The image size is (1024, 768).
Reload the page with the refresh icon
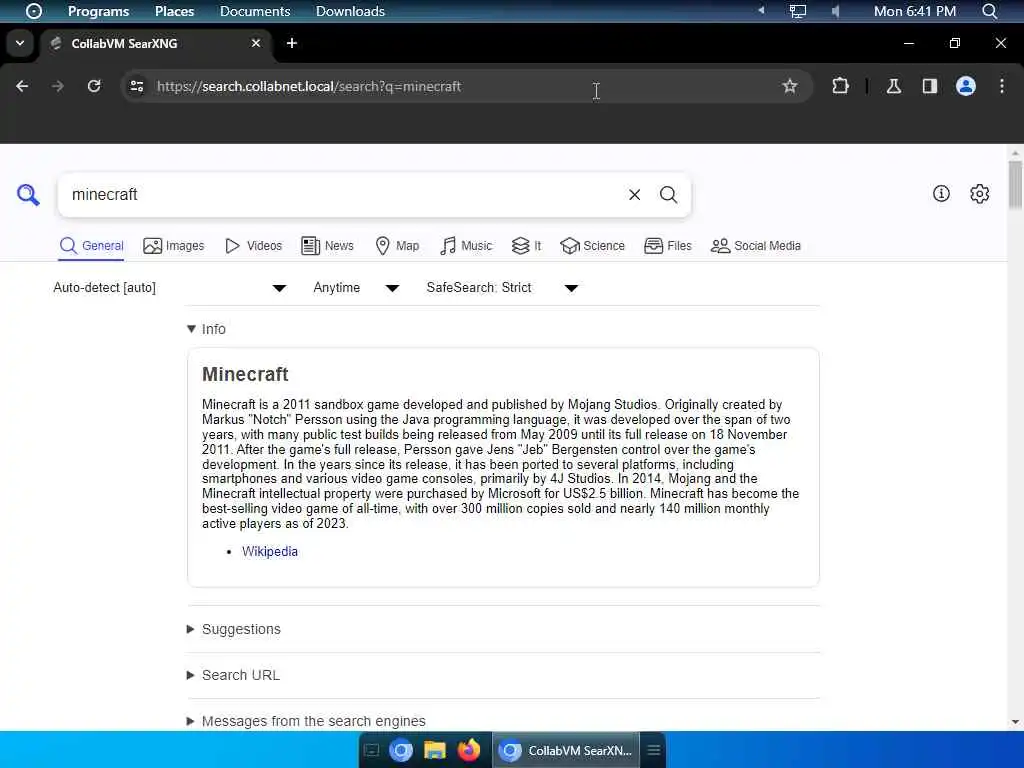coord(94,86)
